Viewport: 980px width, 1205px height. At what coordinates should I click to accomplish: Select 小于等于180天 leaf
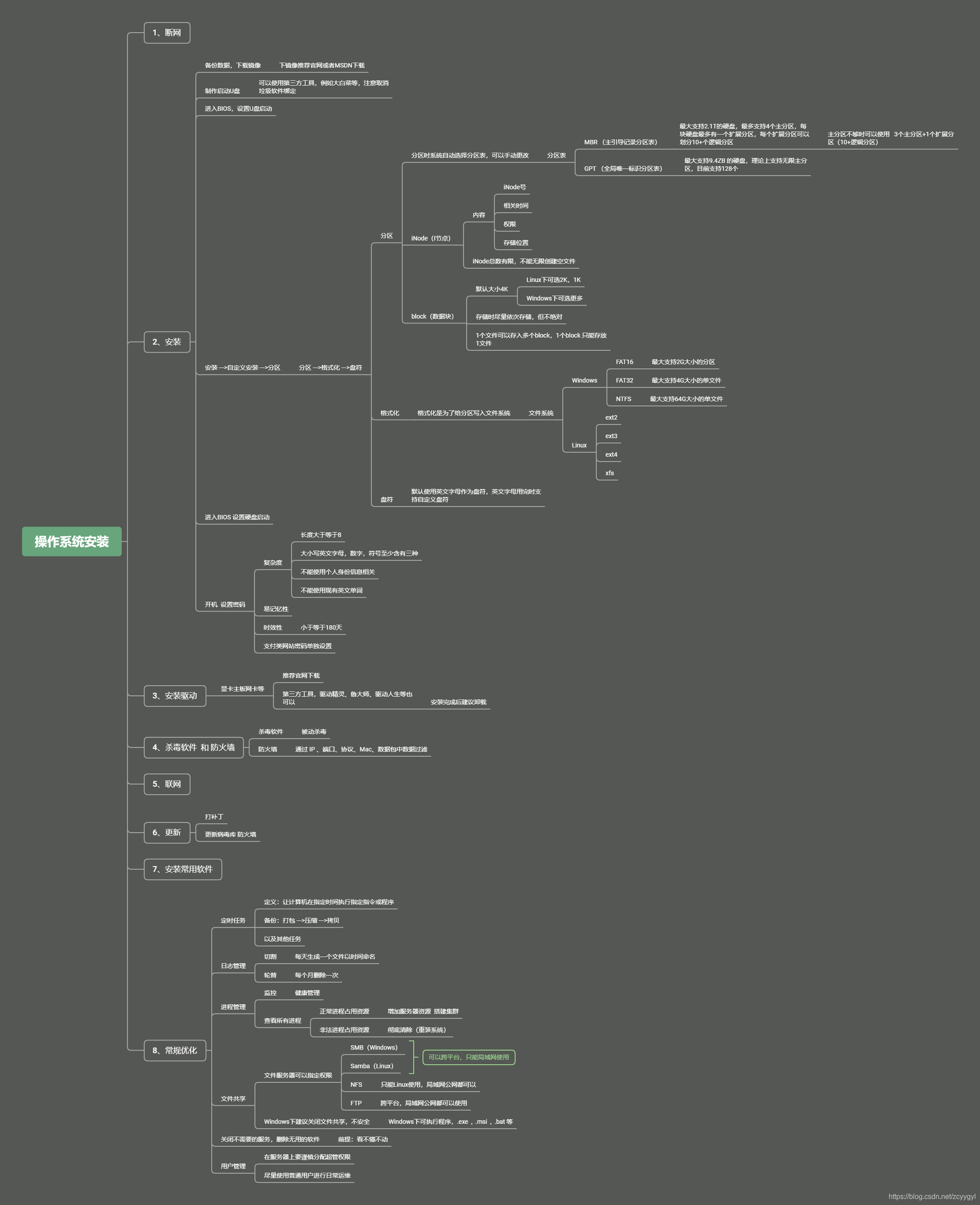click(x=321, y=628)
